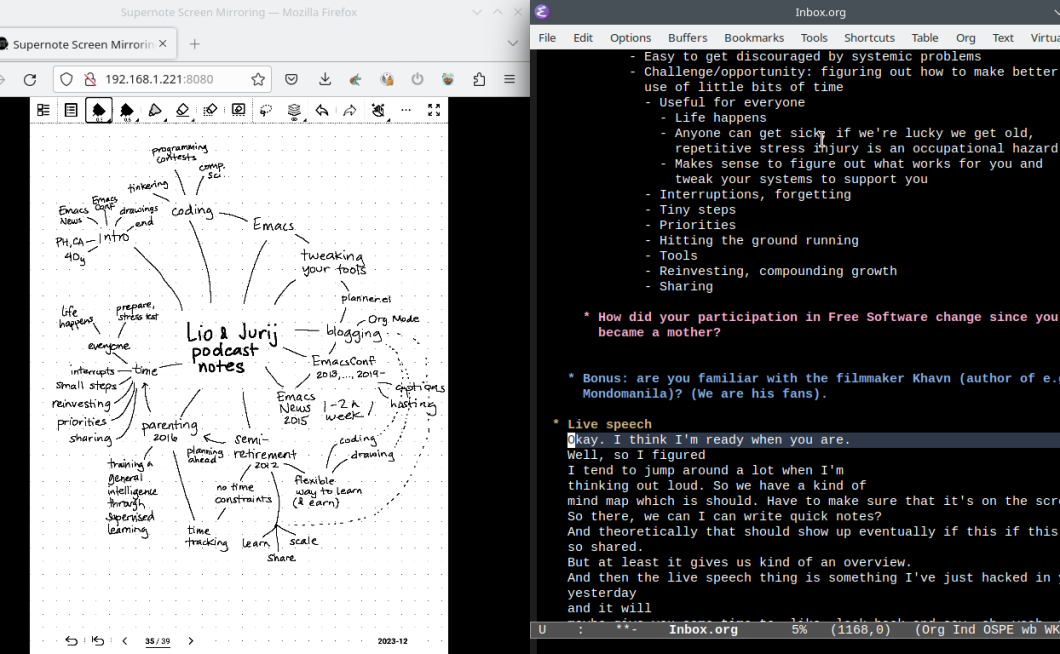Open the Firefox hamburger application menu
Image resolution: width=1060 pixels, height=654 pixels.
[x=510, y=79]
